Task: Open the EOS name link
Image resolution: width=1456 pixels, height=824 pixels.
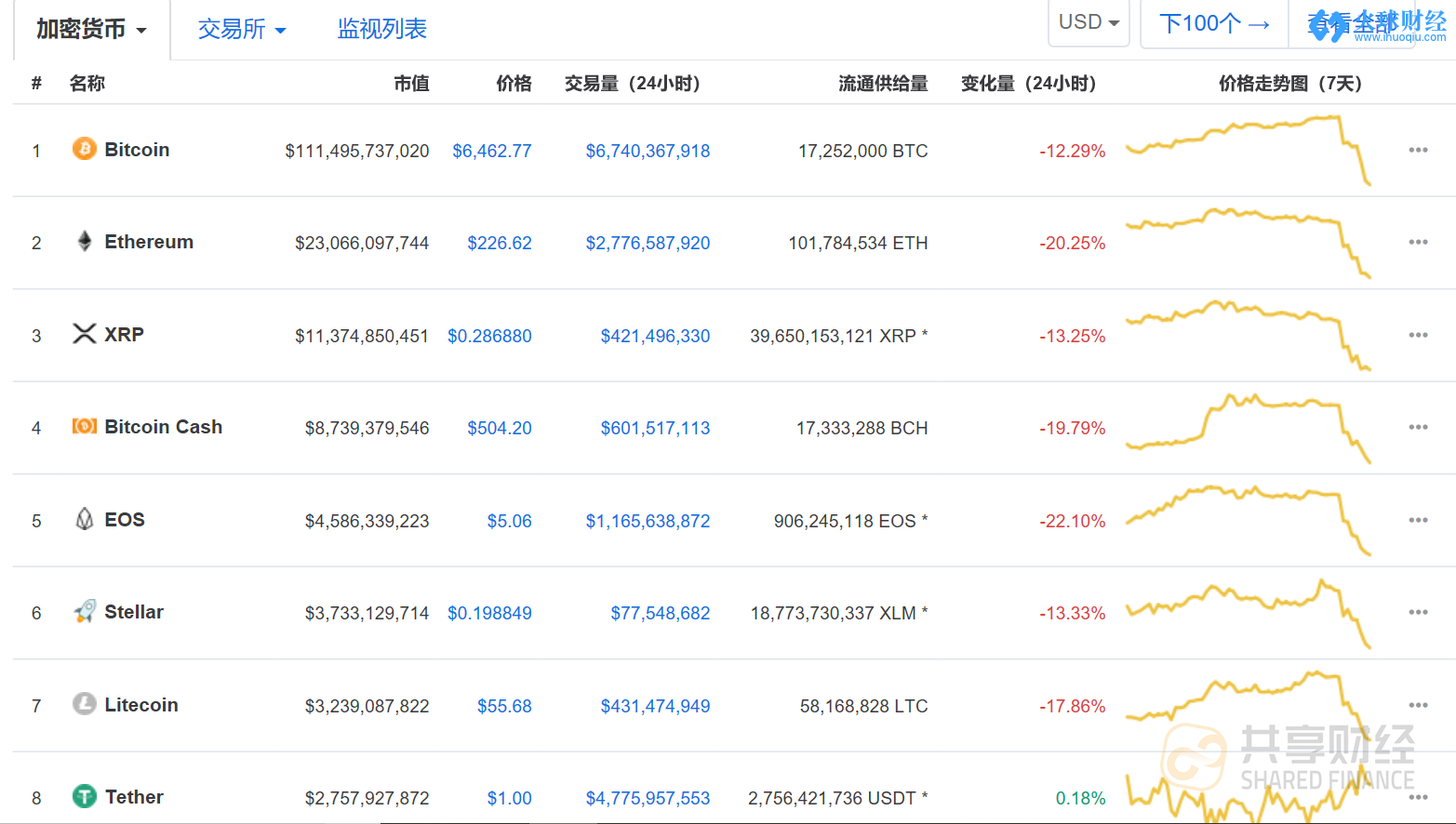Action: pyautogui.click(x=125, y=520)
